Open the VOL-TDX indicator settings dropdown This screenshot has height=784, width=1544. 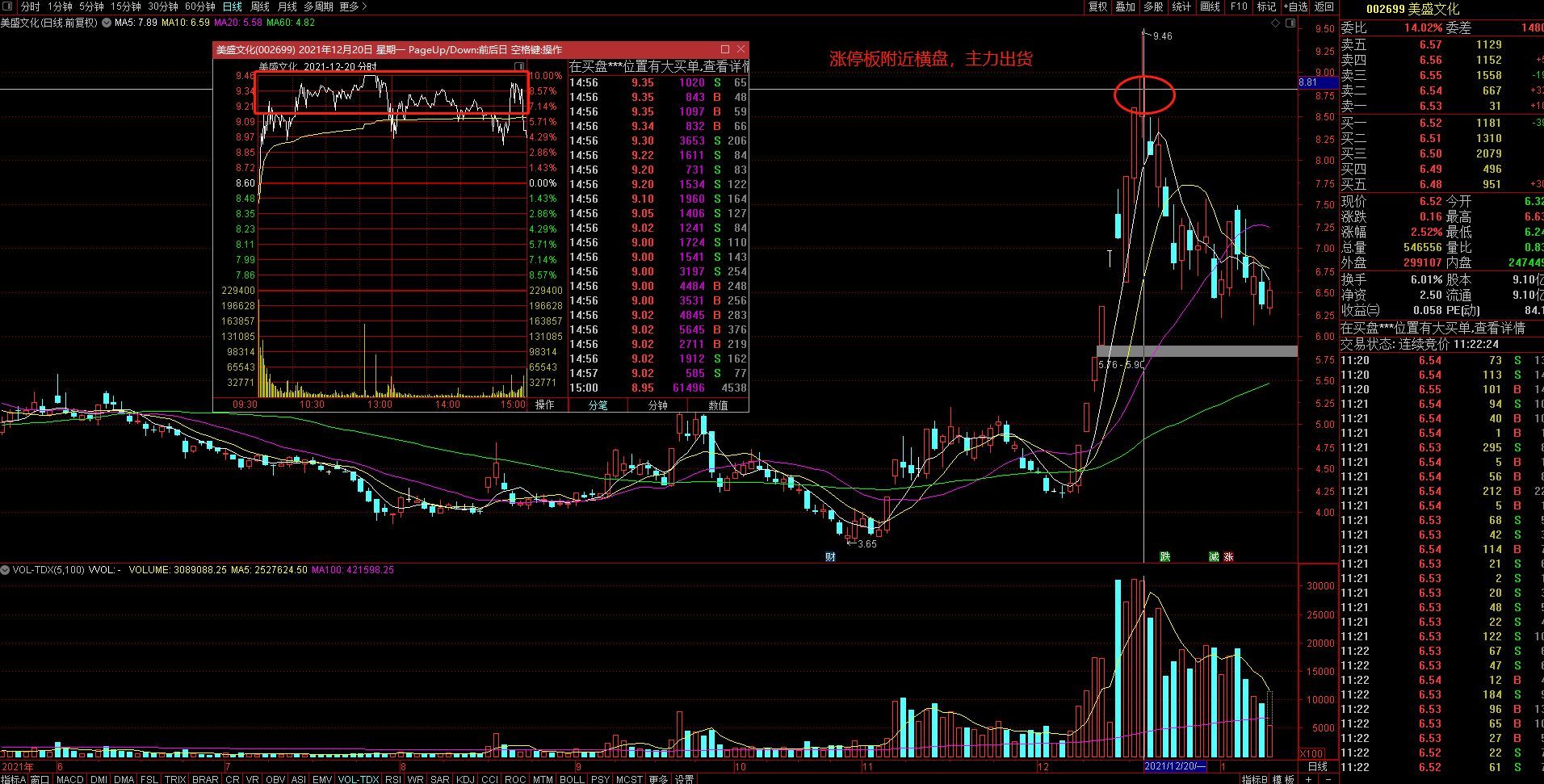(6, 570)
